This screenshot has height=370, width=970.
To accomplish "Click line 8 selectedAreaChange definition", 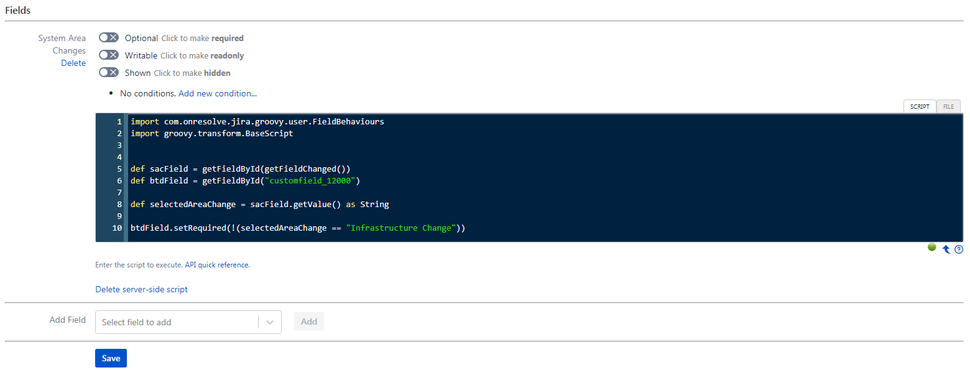I will (x=260, y=204).
